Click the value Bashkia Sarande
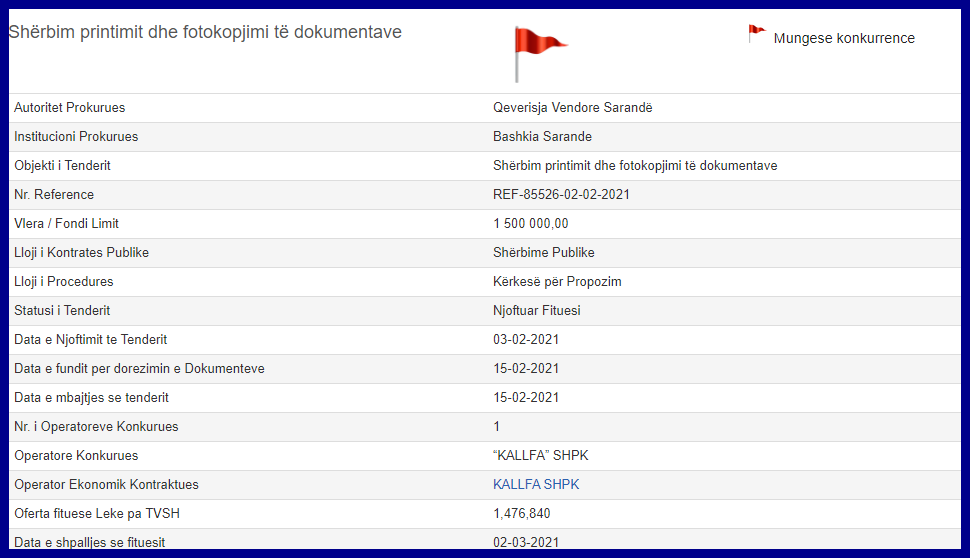 click(542, 137)
